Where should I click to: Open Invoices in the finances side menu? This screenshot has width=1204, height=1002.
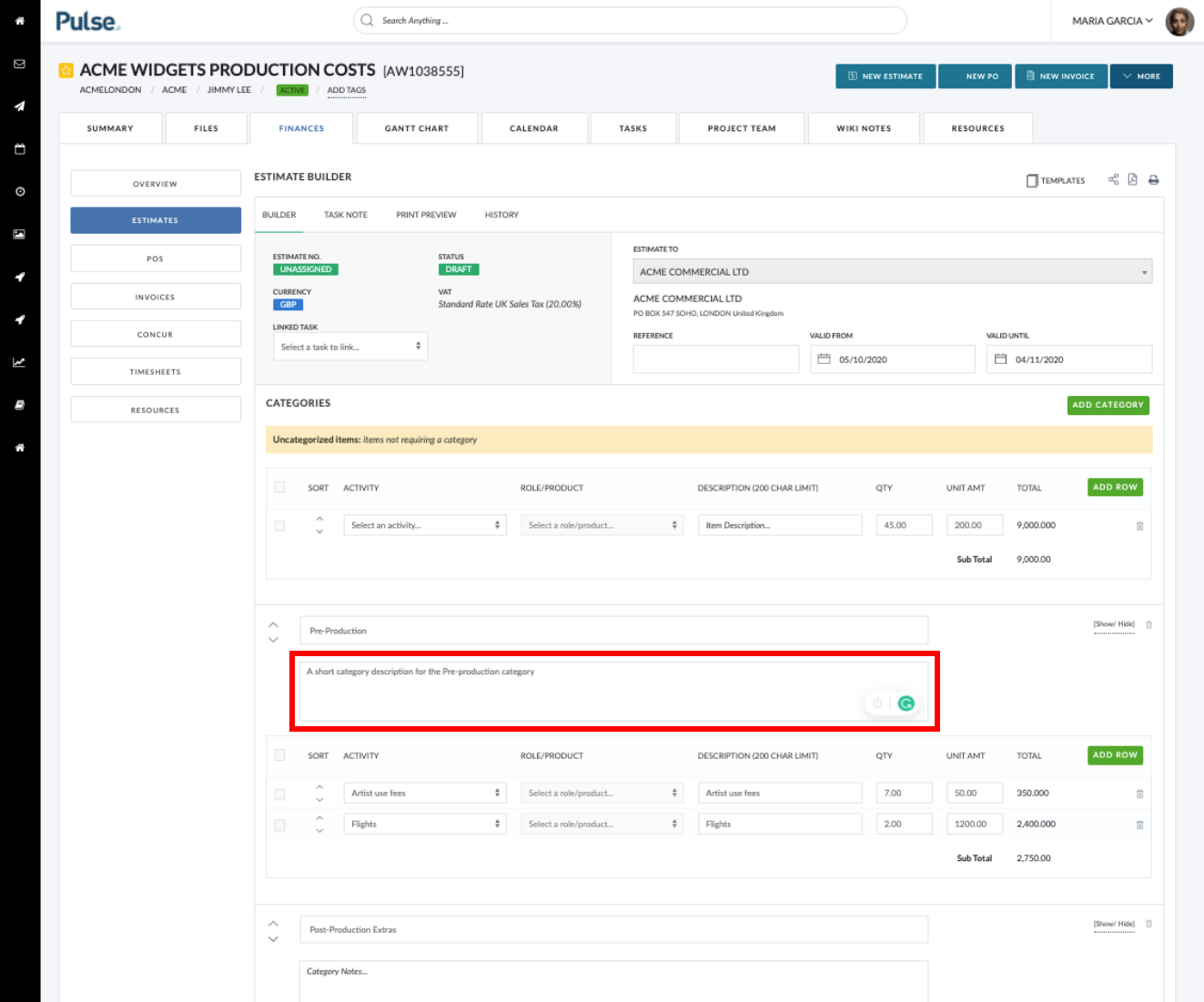point(156,297)
